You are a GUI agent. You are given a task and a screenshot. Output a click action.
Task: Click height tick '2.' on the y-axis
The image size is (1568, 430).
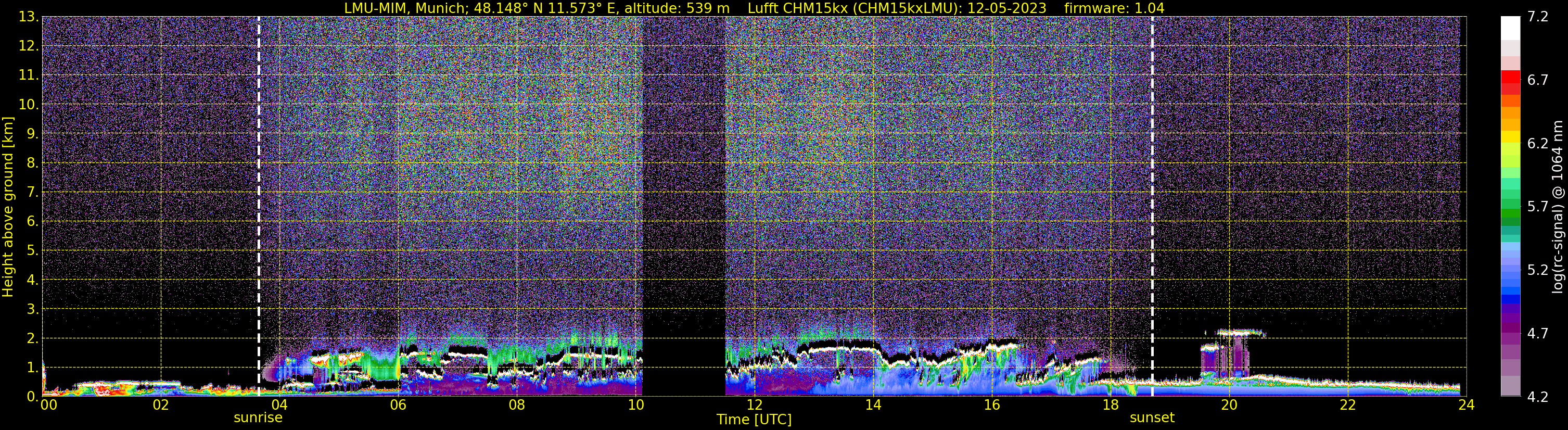33,338
